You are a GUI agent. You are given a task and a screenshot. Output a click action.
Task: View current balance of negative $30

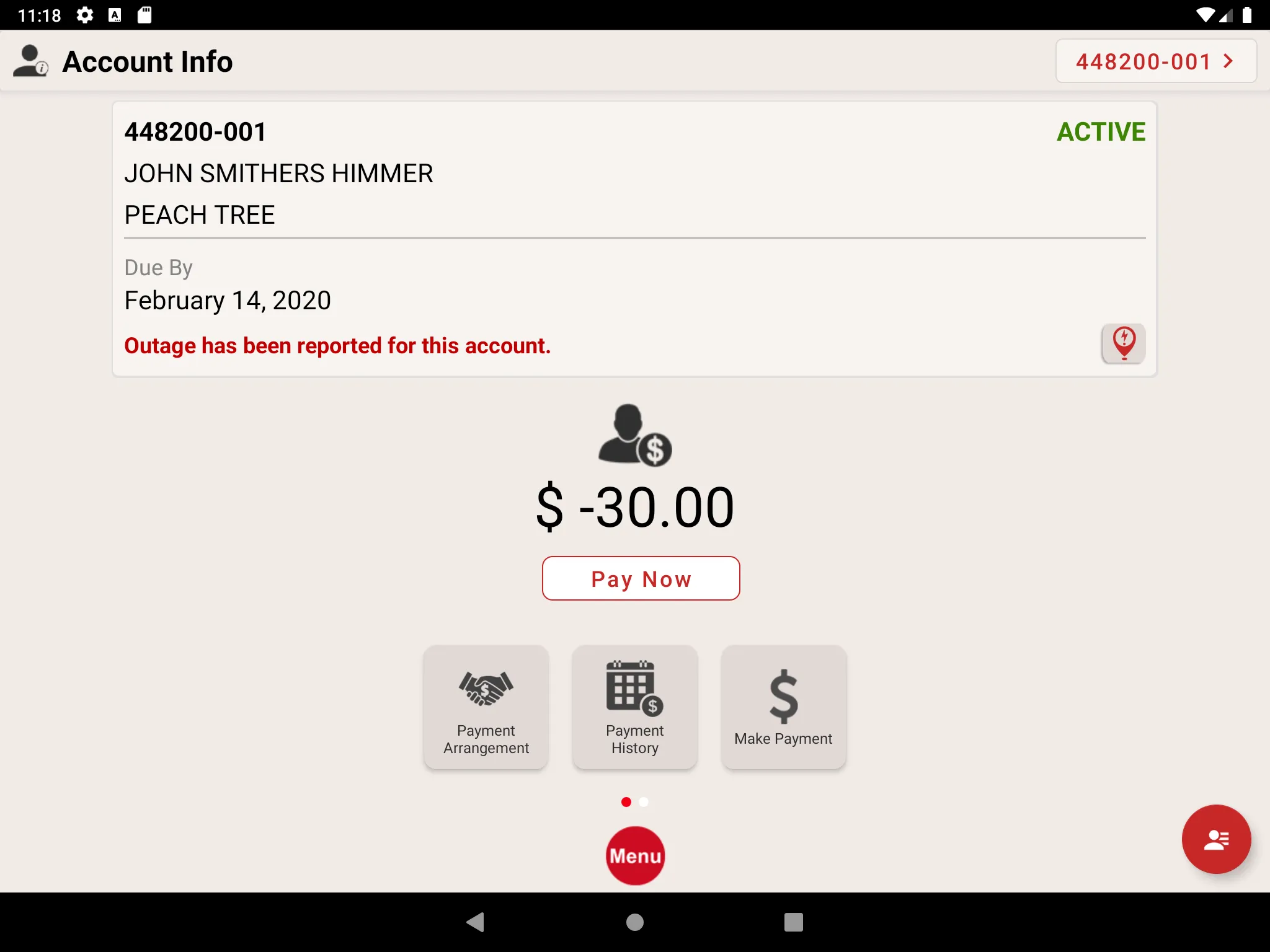pos(635,508)
